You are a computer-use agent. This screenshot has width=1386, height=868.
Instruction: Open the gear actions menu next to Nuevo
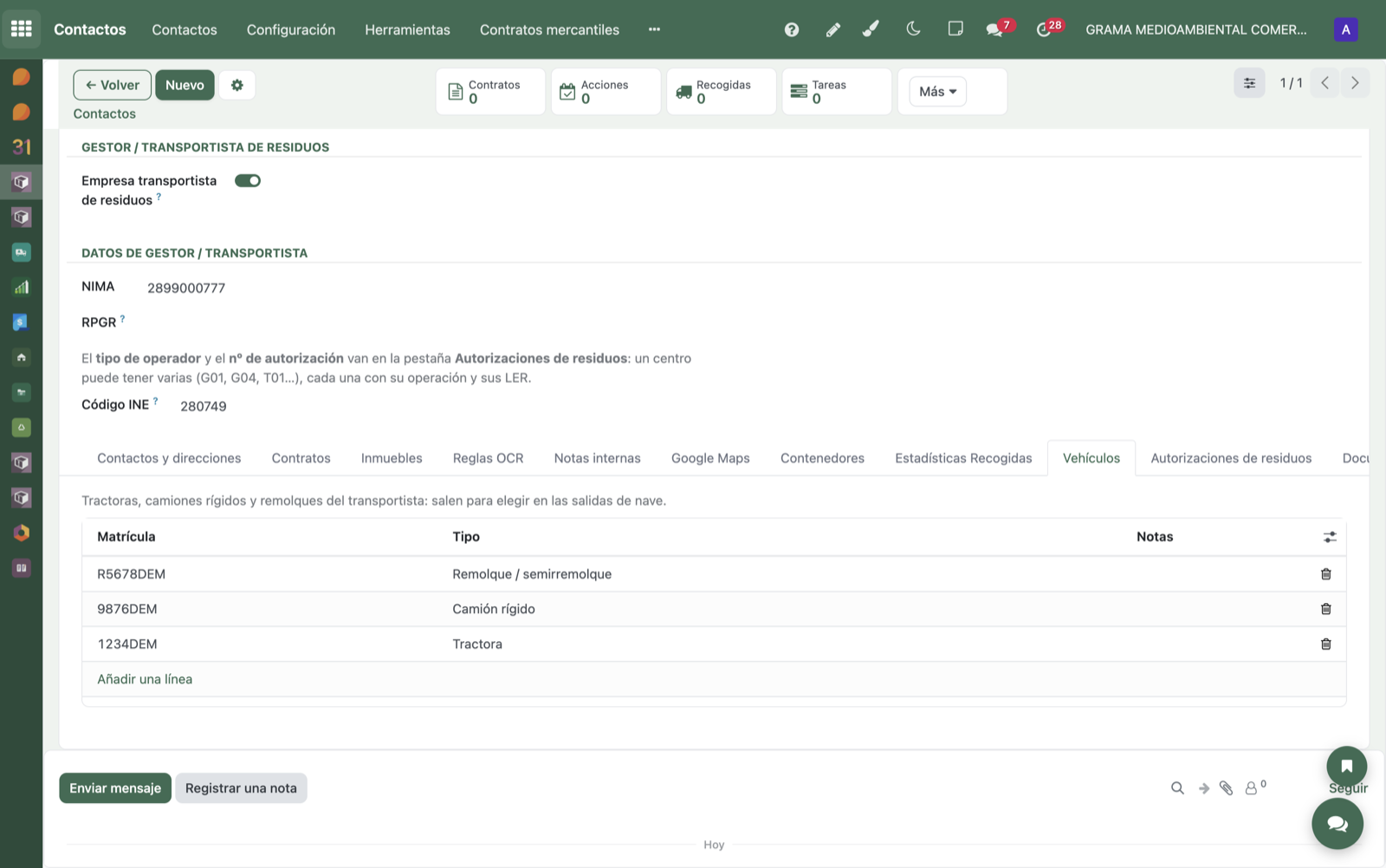point(237,85)
